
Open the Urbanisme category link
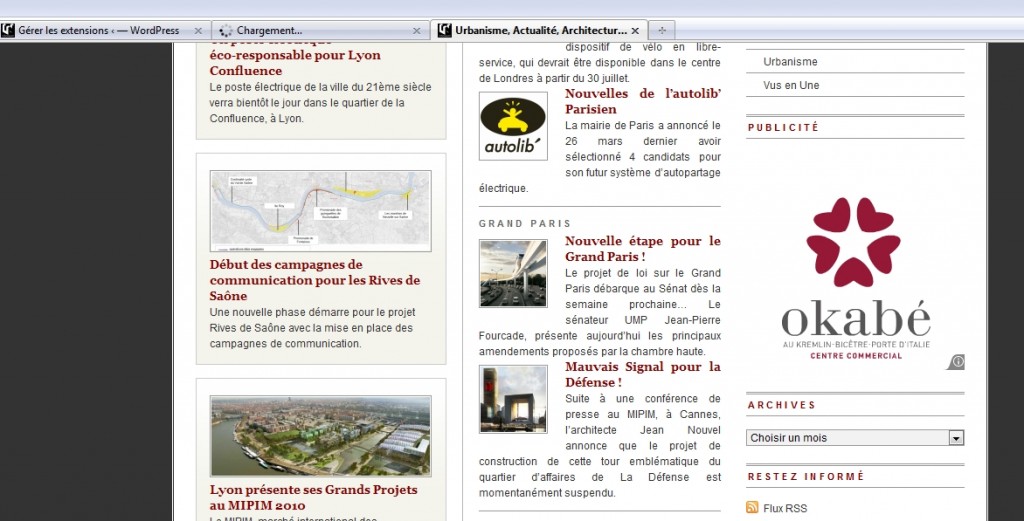[790, 62]
